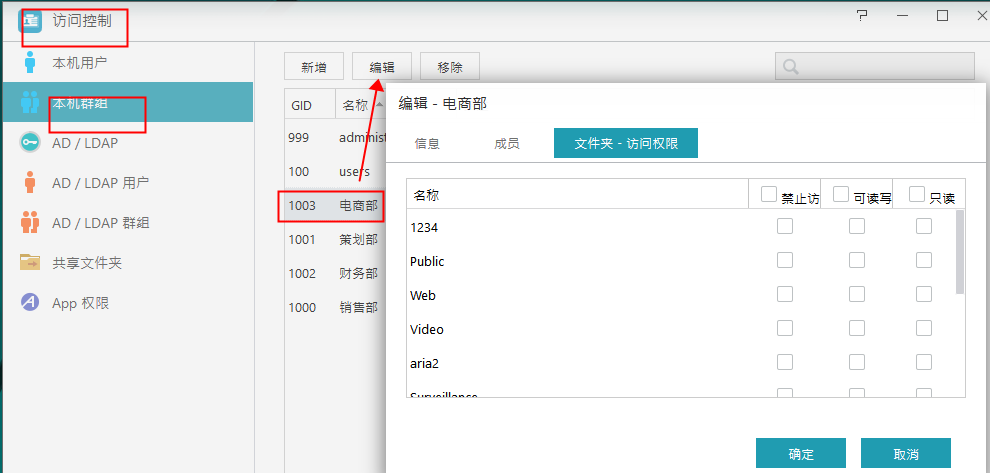Check 禁止访问 box for 1234 folder
990x473 pixels.
pos(785,227)
